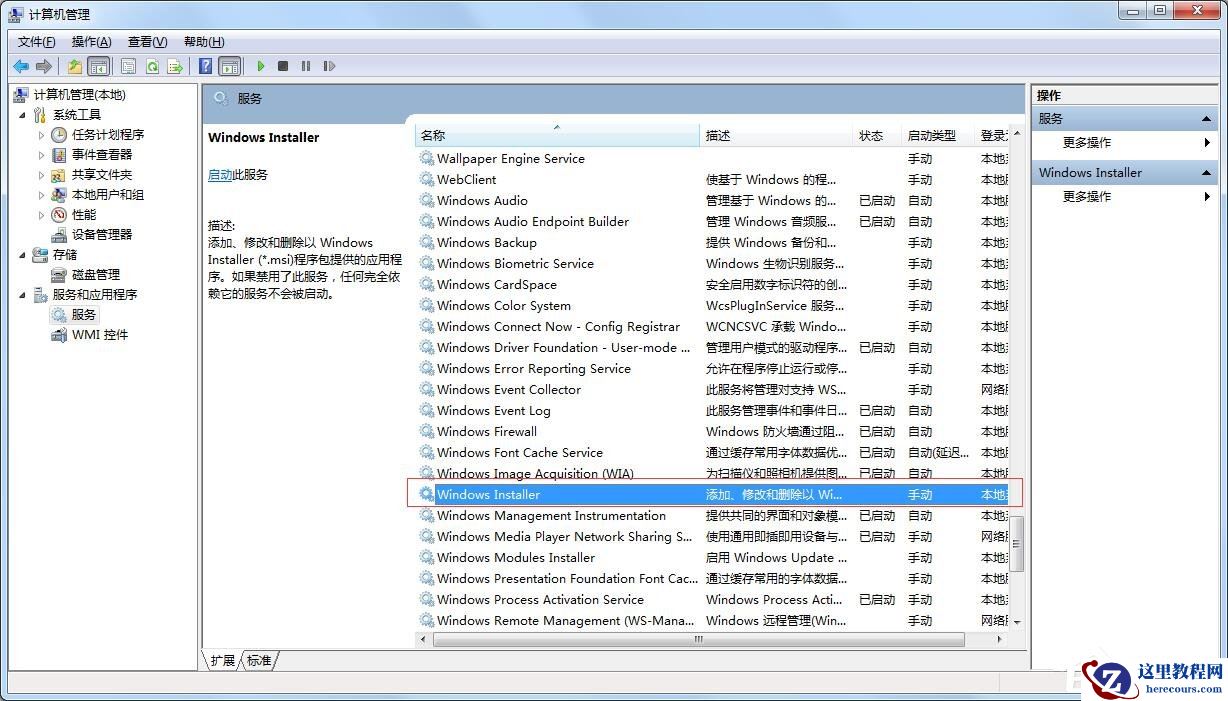
Task: Click the 启动此服务 link
Action: click(222, 174)
